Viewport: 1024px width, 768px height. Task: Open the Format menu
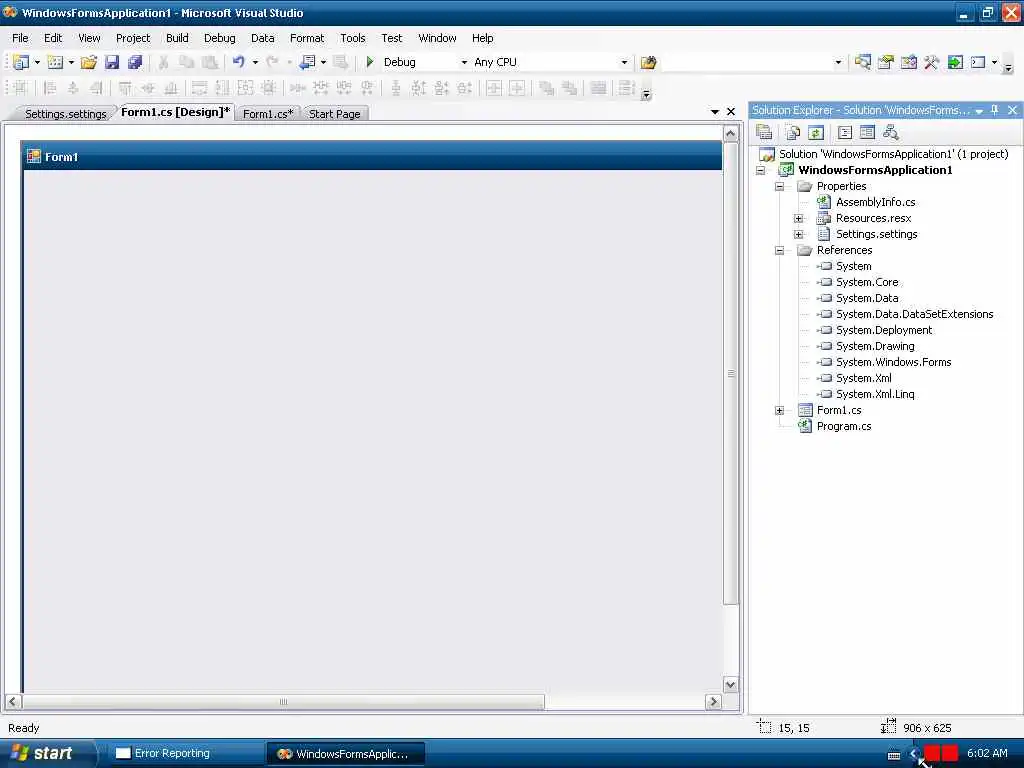coord(307,38)
